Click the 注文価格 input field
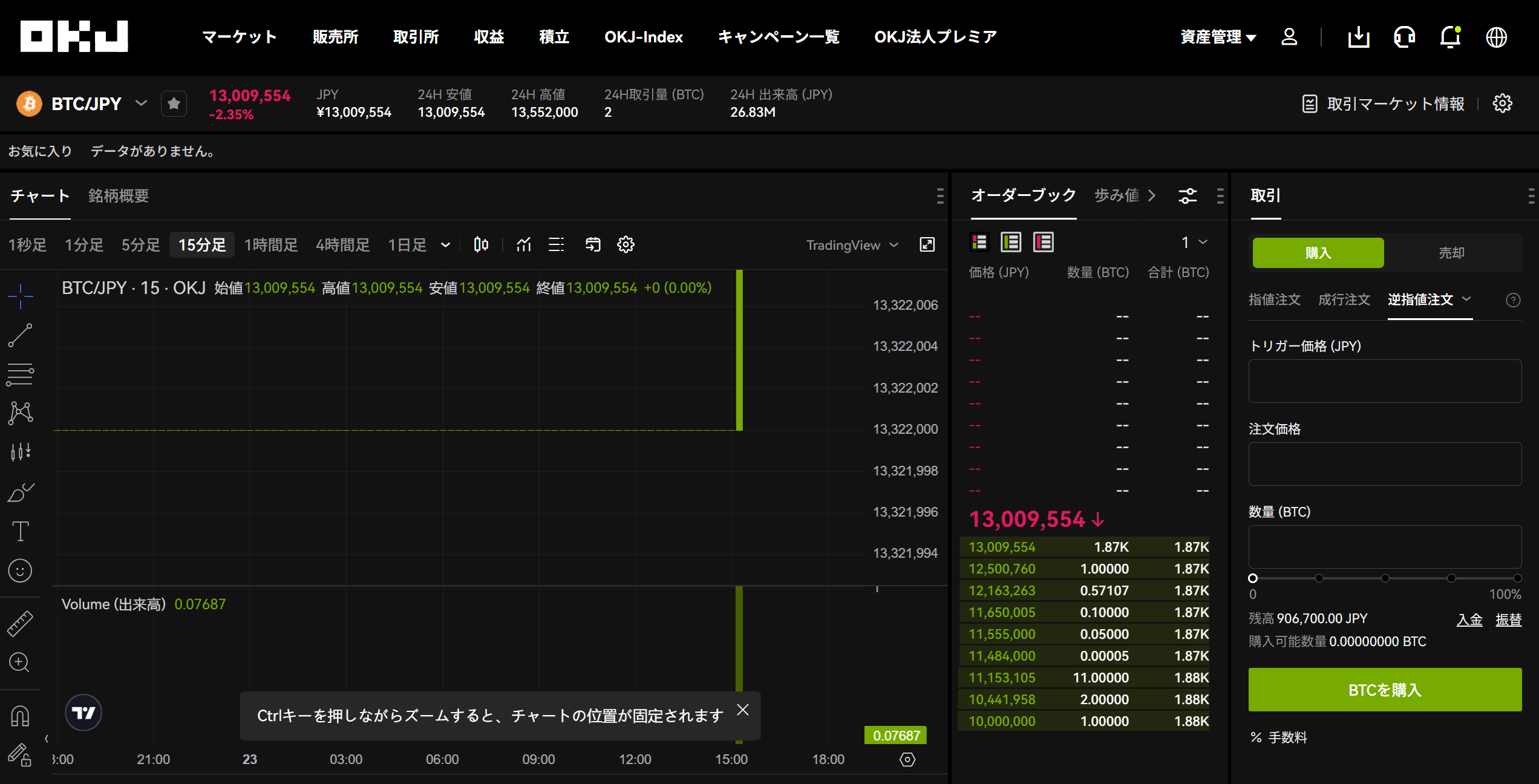This screenshot has height=784, width=1539. click(x=1385, y=464)
